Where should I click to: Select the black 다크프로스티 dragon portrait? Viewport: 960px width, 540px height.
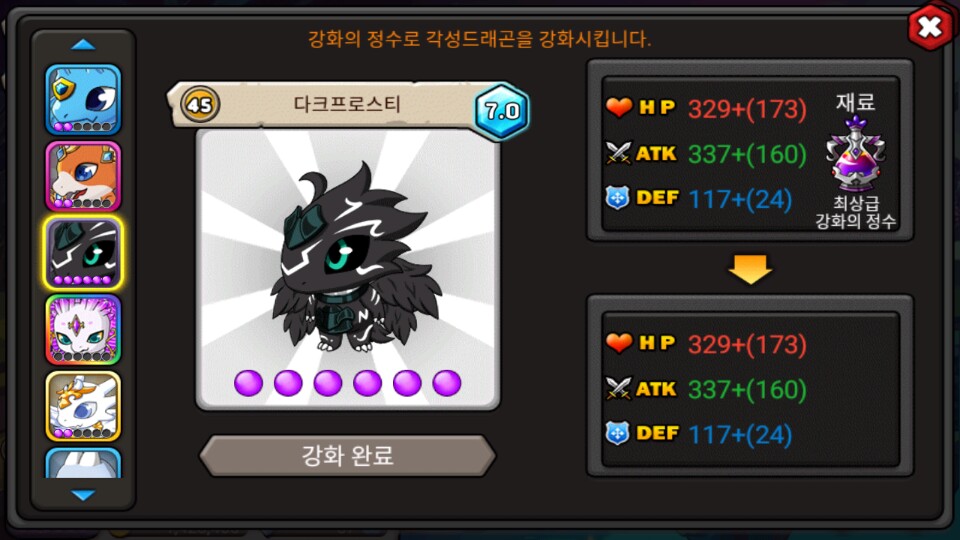coord(83,253)
